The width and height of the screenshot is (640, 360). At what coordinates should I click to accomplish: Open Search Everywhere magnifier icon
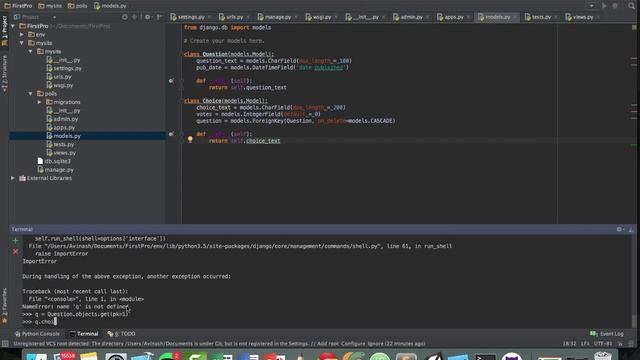[x=631, y=6]
